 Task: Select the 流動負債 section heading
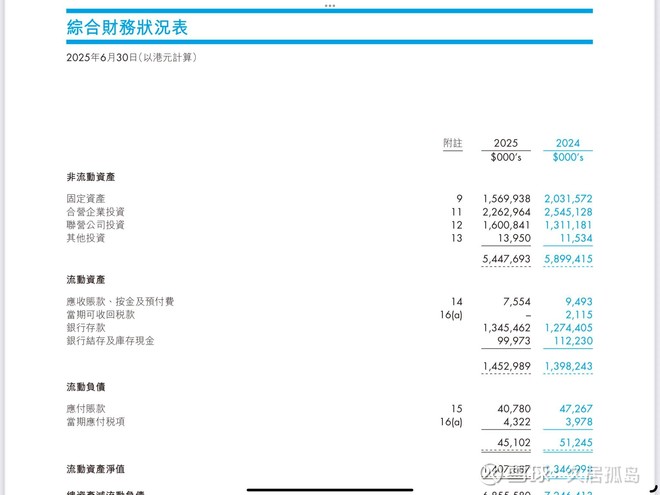click(86, 387)
